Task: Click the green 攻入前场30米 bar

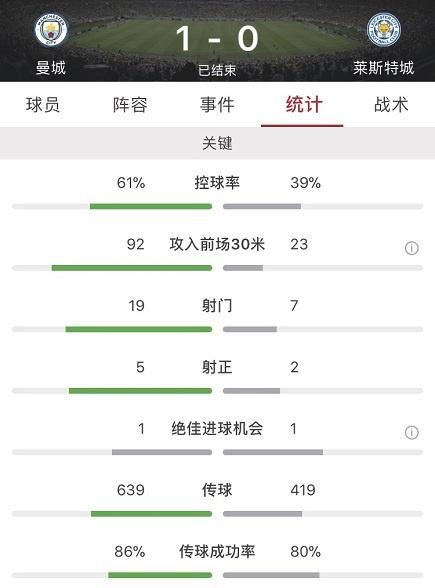Action: 132,268
